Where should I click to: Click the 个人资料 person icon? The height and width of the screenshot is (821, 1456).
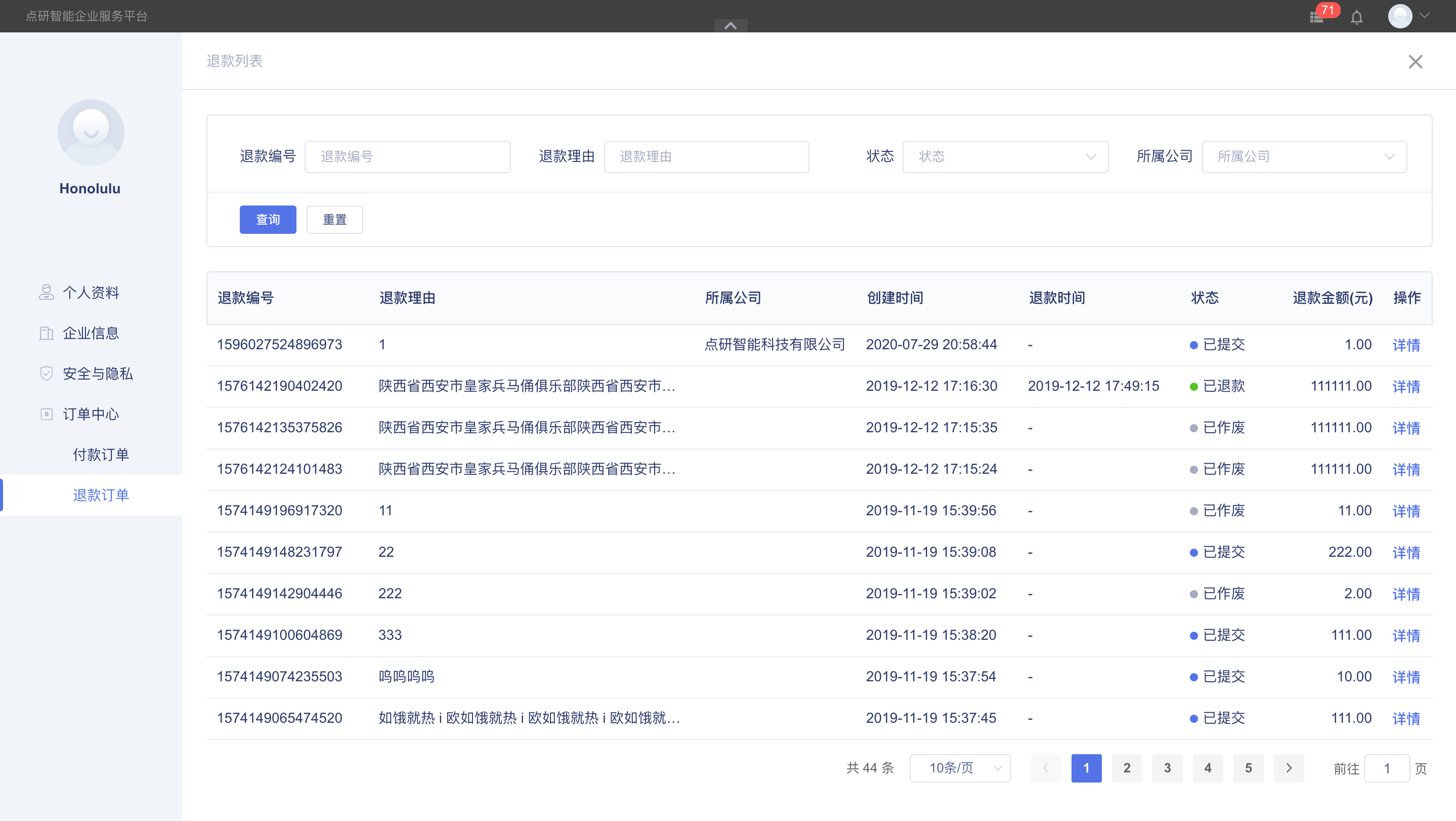(x=47, y=293)
